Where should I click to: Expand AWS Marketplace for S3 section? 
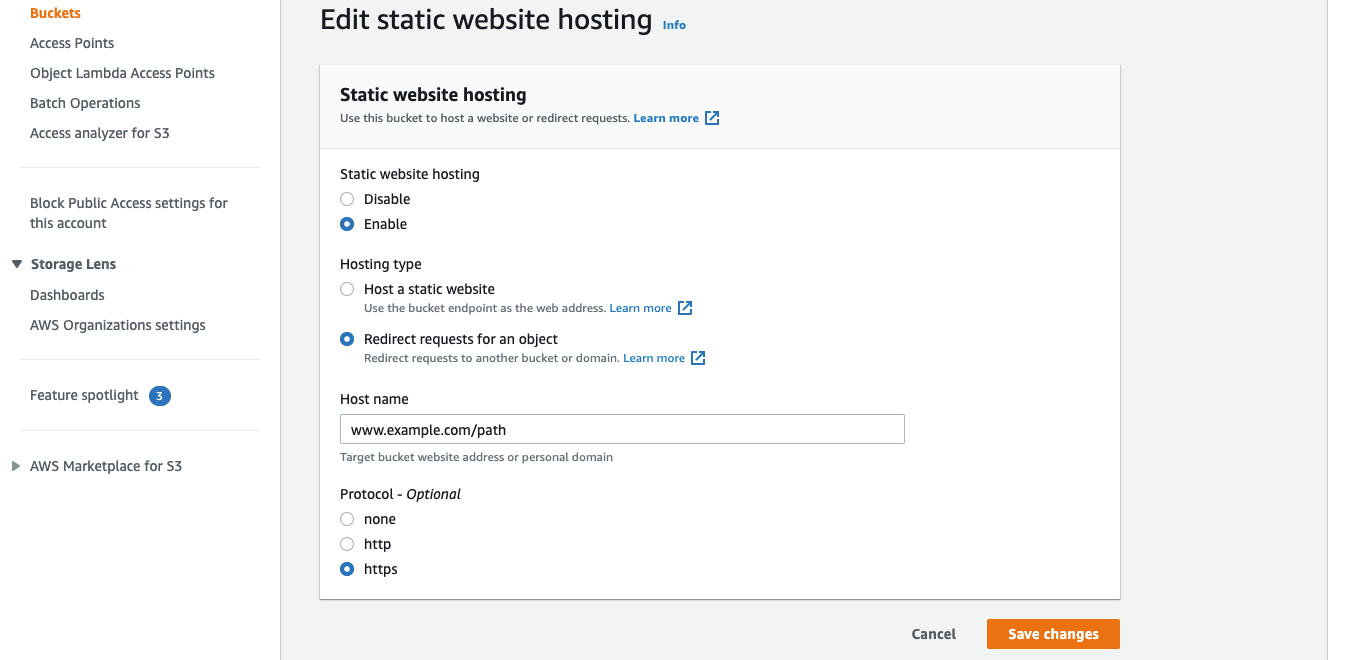pyautogui.click(x=16, y=466)
